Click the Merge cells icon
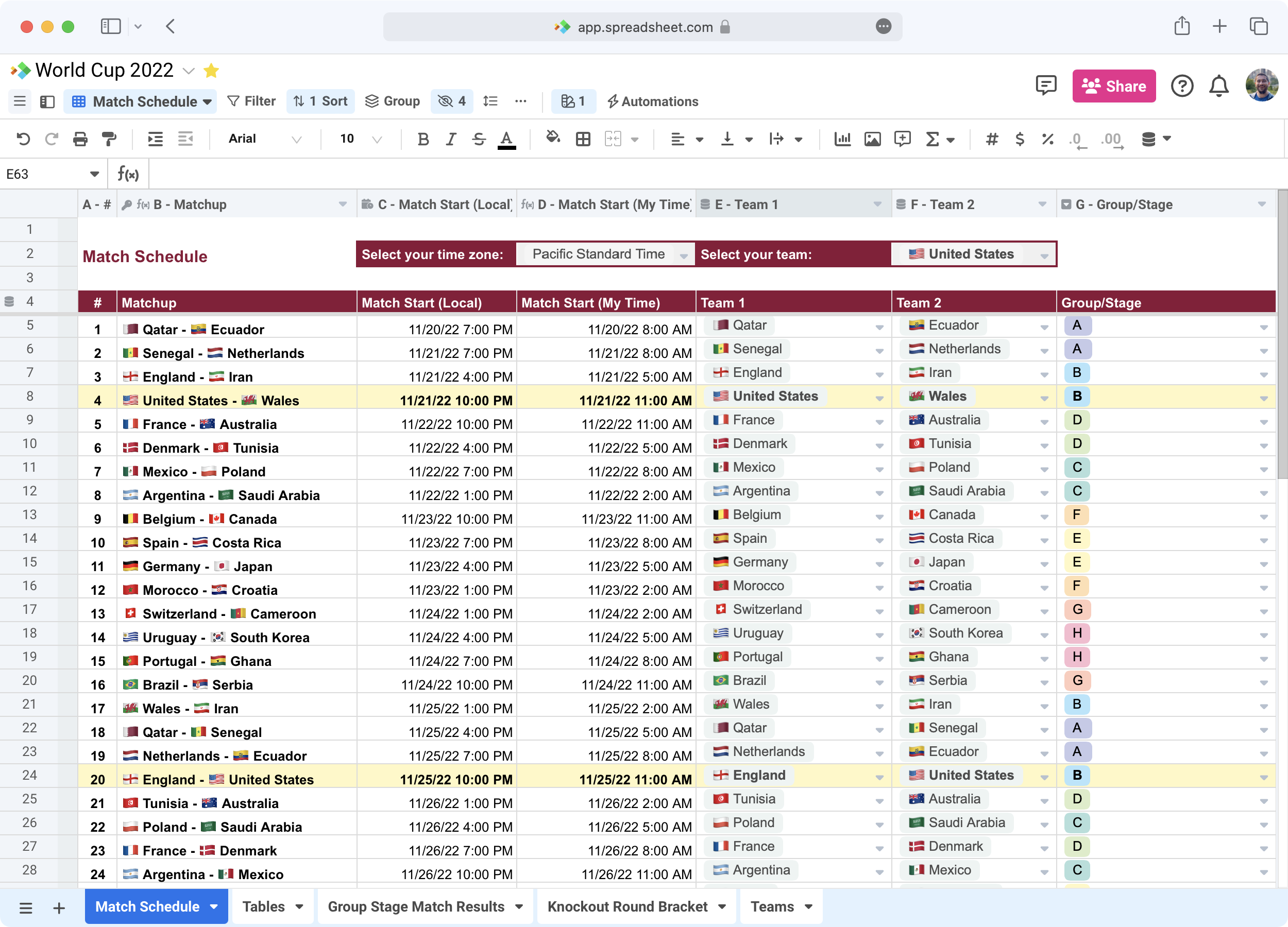The width and height of the screenshot is (1288, 927). pyautogui.click(x=613, y=139)
